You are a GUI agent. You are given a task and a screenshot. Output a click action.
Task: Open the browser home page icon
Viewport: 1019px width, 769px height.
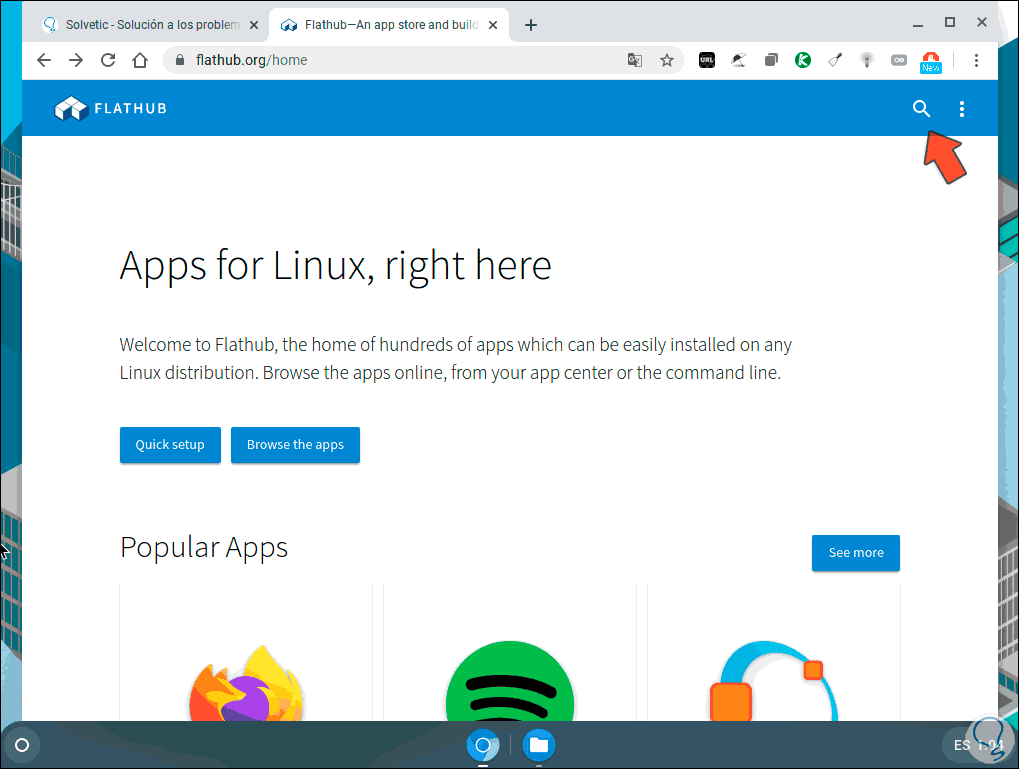click(140, 60)
